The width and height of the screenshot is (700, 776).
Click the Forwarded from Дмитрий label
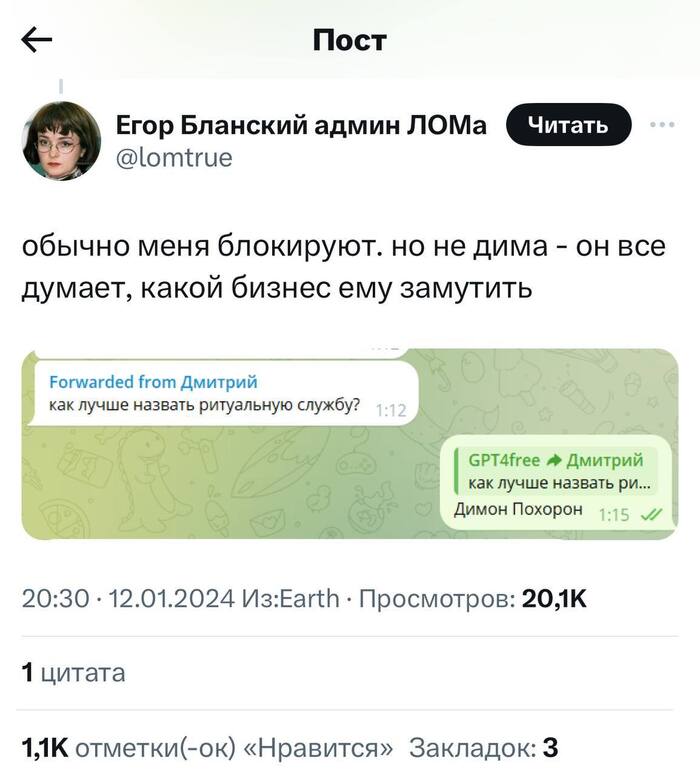pyautogui.click(x=153, y=382)
